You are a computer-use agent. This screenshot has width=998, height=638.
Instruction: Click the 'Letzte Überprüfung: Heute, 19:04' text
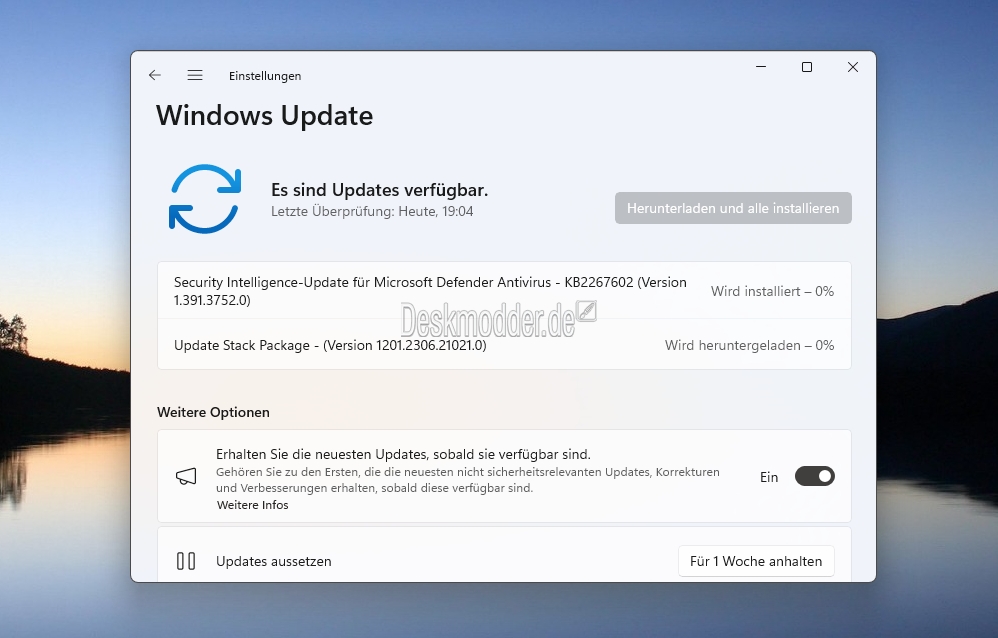[x=372, y=211]
